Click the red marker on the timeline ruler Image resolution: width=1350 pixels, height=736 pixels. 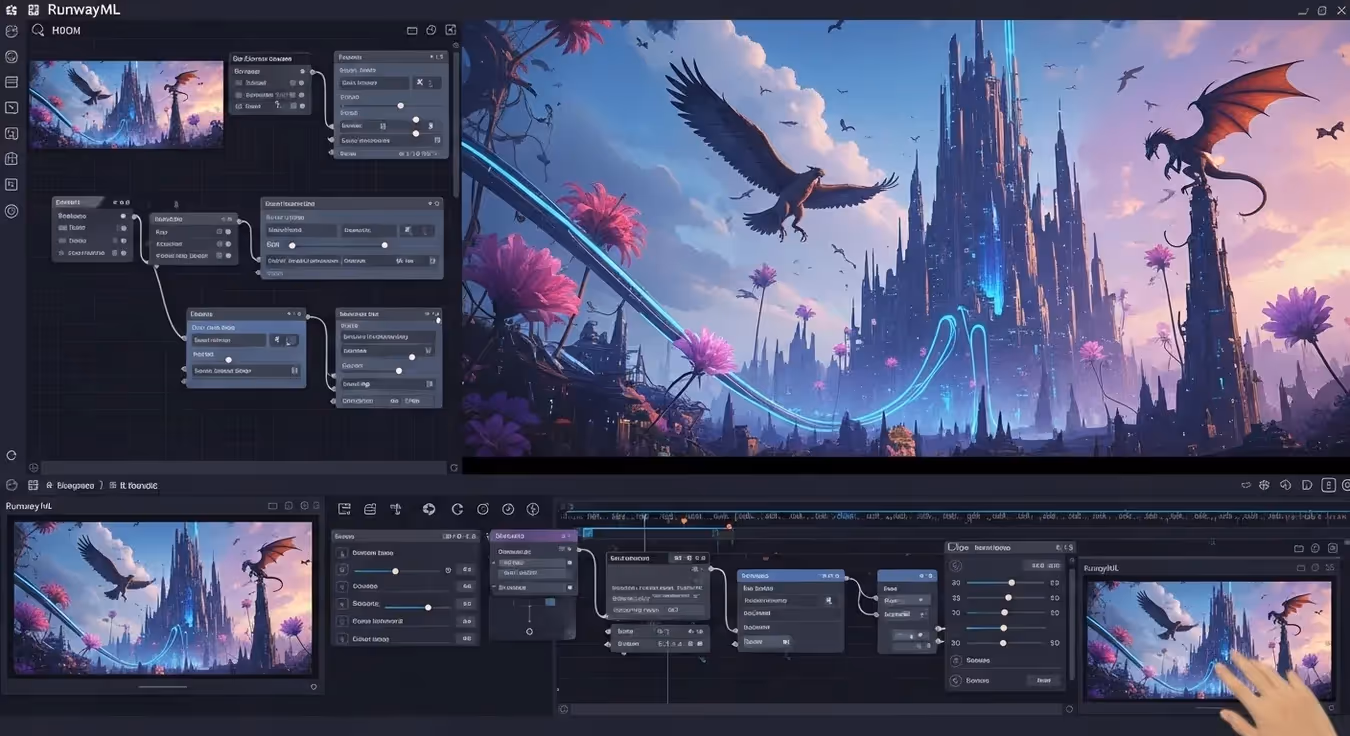[729, 526]
